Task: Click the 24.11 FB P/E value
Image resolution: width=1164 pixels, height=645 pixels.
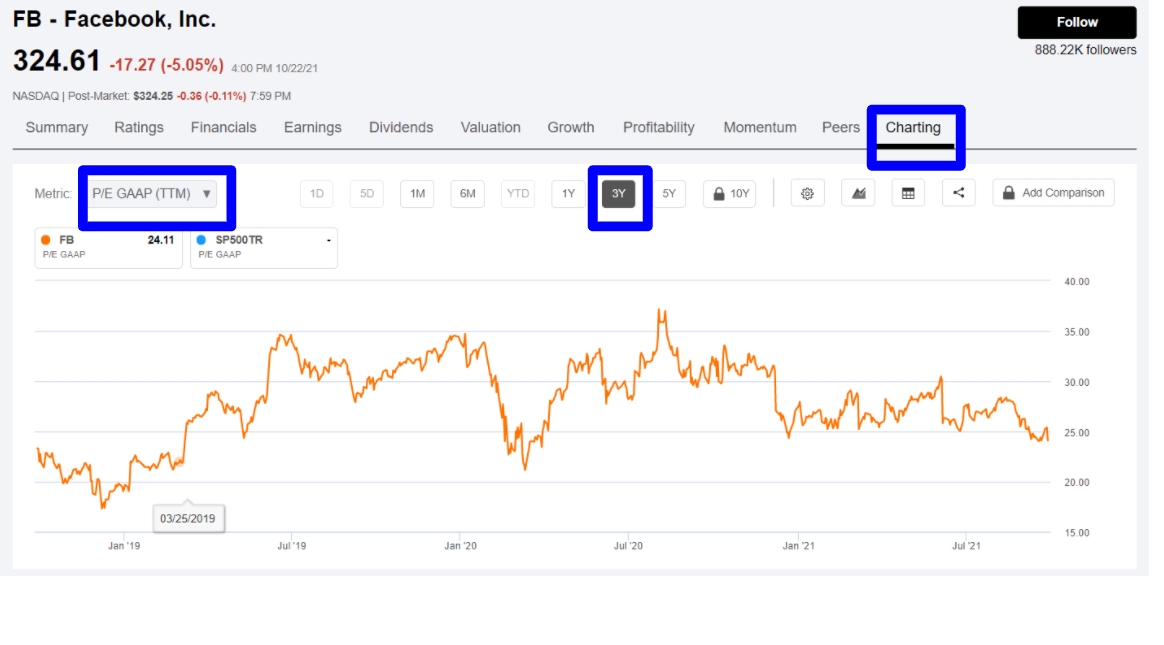Action: coord(160,240)
